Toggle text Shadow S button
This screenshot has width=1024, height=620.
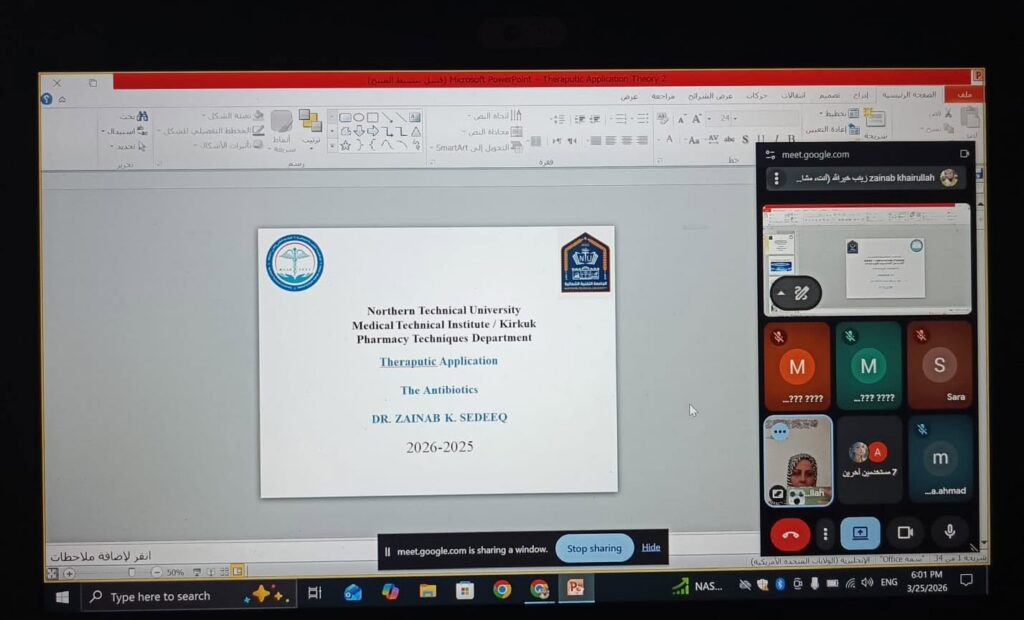[x=745, y=139]
